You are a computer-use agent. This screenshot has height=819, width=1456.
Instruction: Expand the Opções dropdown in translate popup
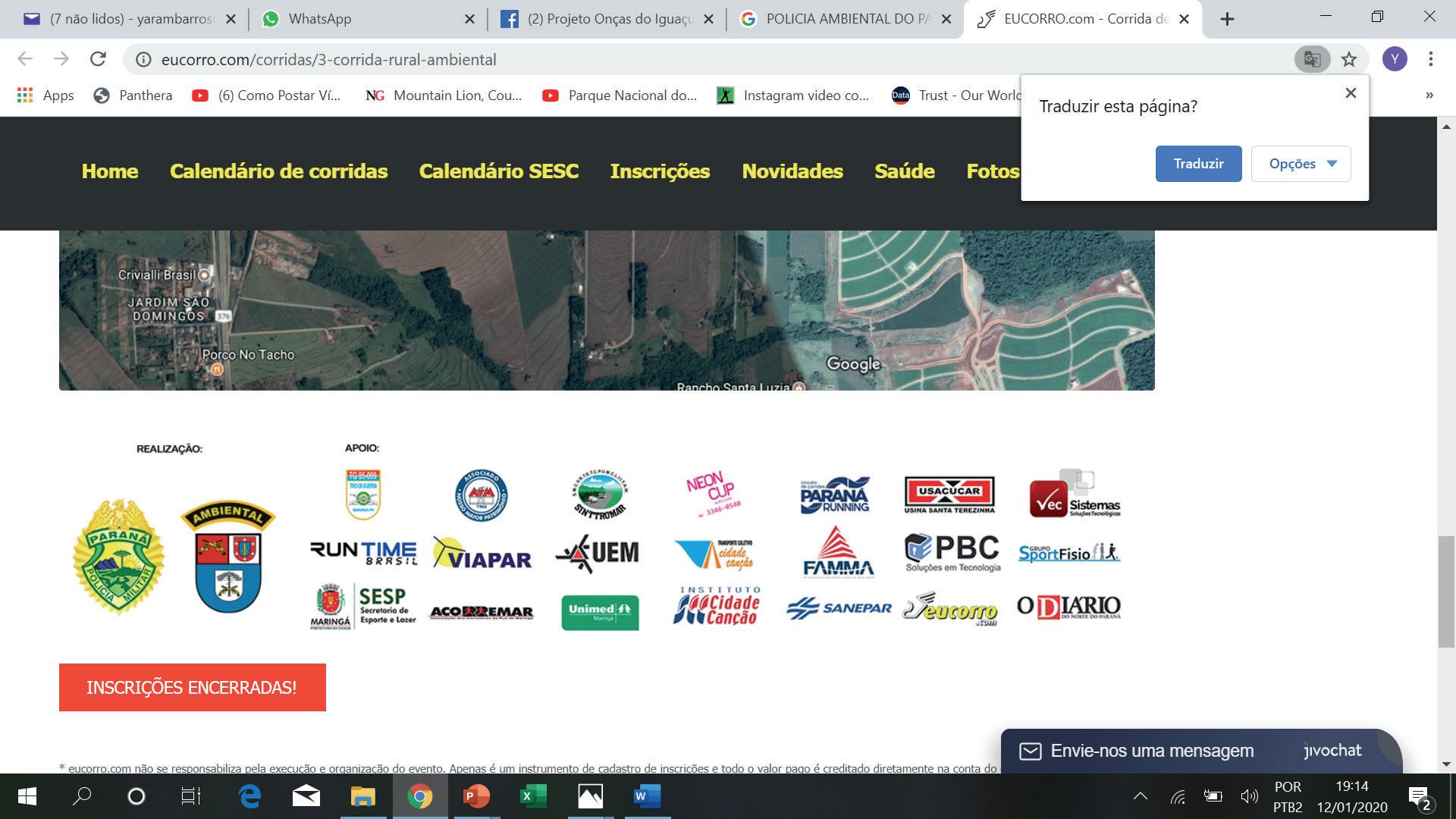coord(1301,164)
